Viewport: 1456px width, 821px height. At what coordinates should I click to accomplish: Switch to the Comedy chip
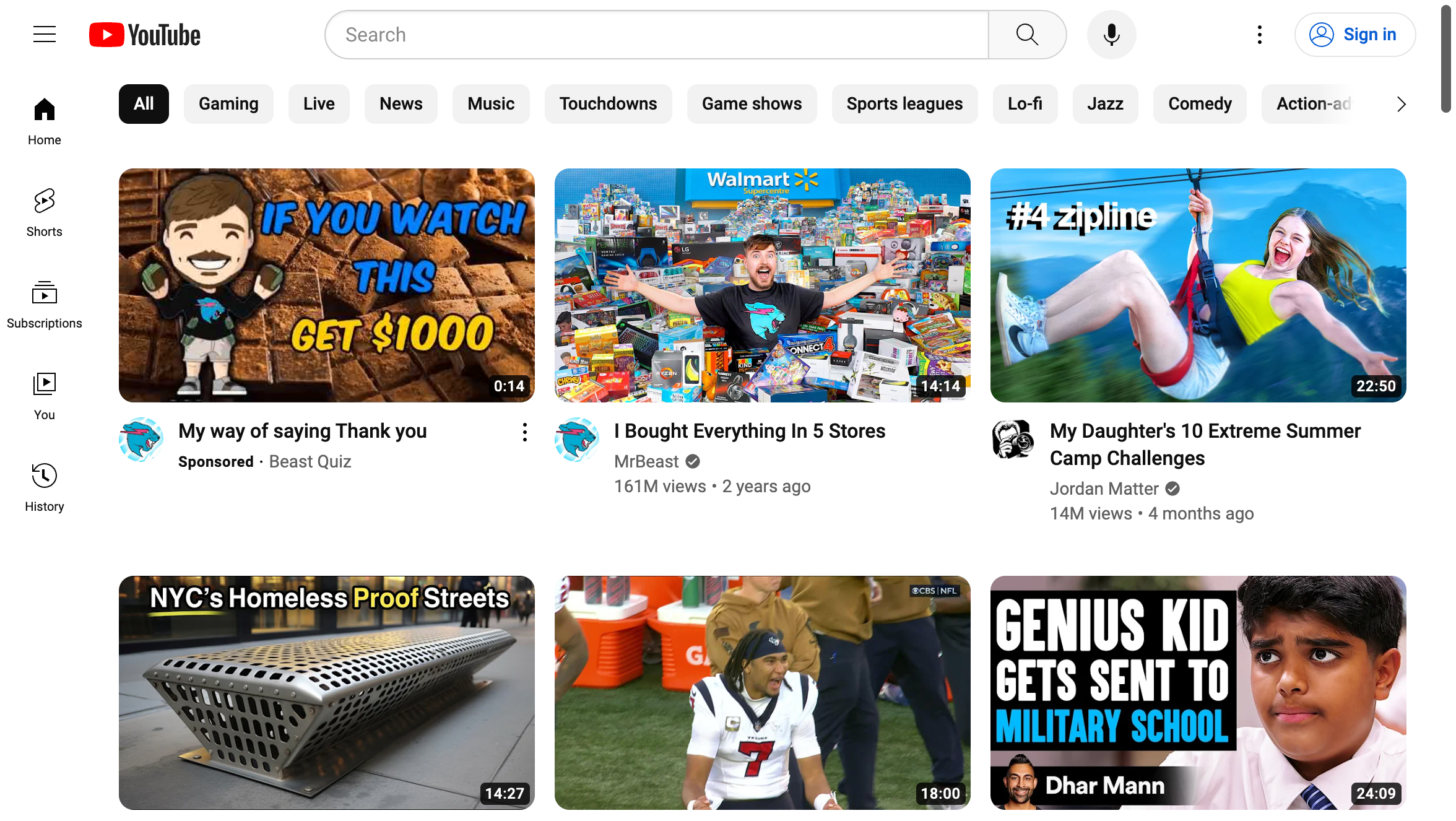(x=1199, y=104)
